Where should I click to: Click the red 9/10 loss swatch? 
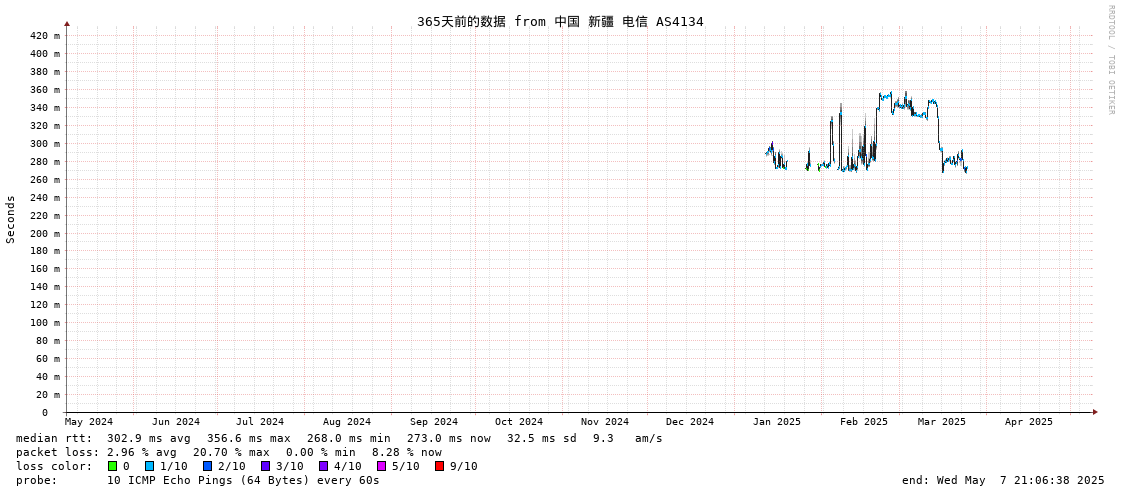439,466
